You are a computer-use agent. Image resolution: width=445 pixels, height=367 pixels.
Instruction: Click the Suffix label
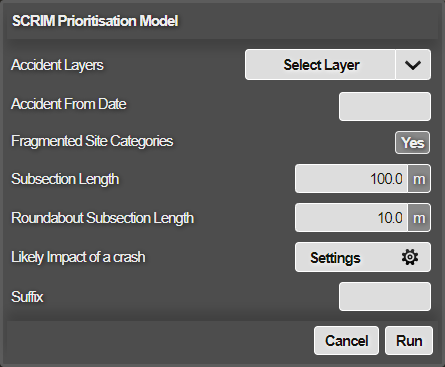point(27,297)
